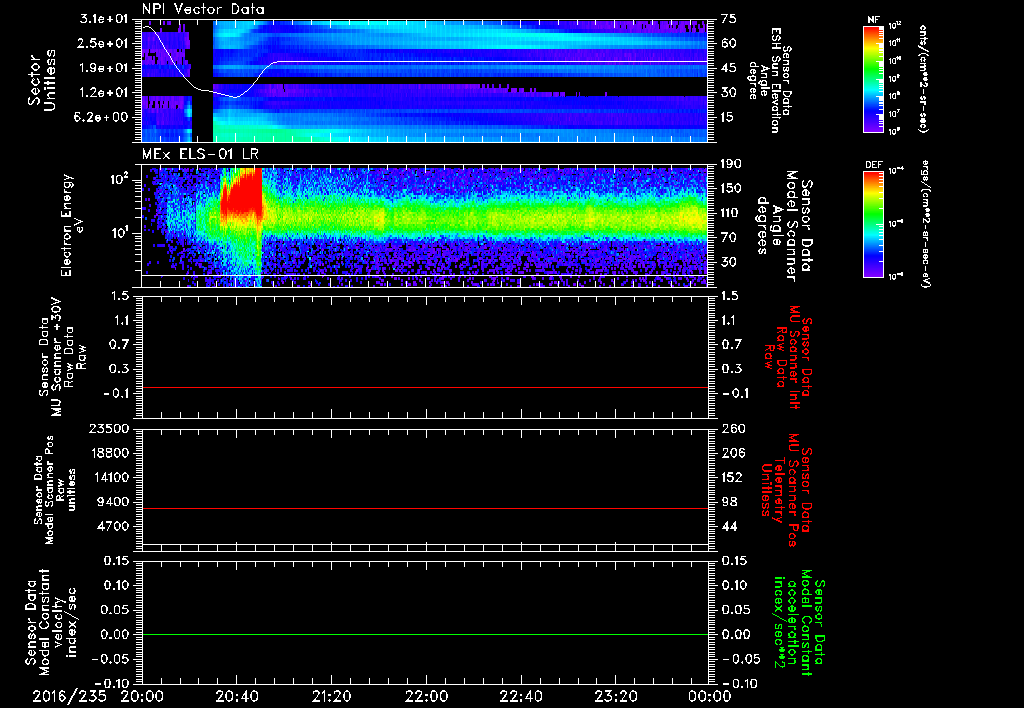Click the 190 scanner angle tick label

tap(732, 164)
